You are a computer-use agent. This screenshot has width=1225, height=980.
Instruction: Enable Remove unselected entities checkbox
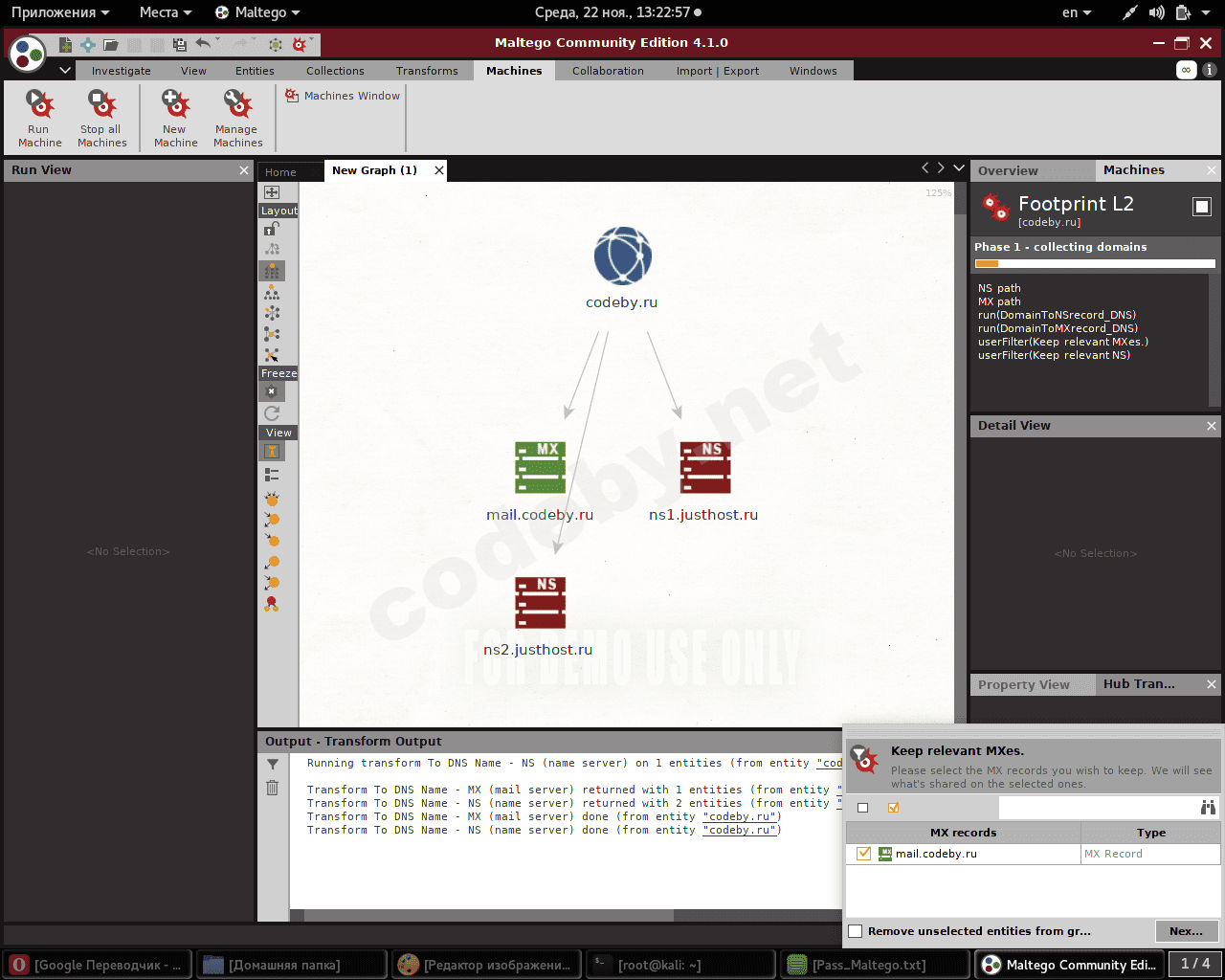856,931
